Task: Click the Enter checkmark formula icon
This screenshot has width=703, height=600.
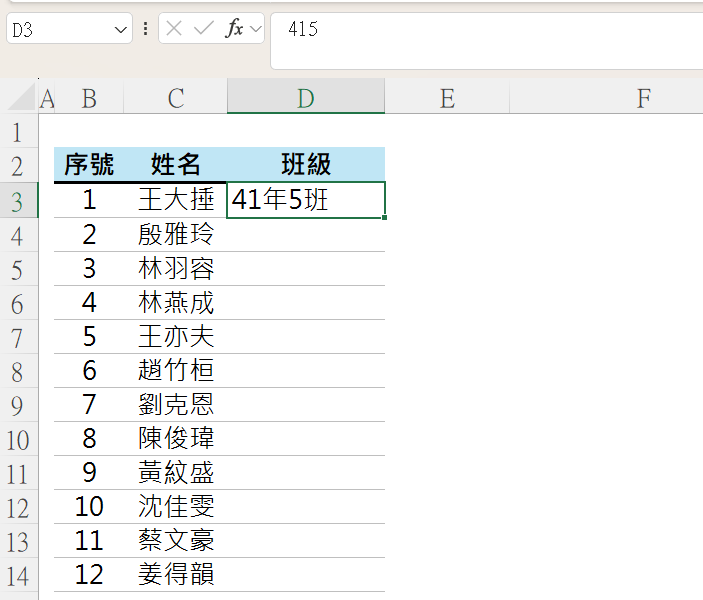Action: [204, 29]
